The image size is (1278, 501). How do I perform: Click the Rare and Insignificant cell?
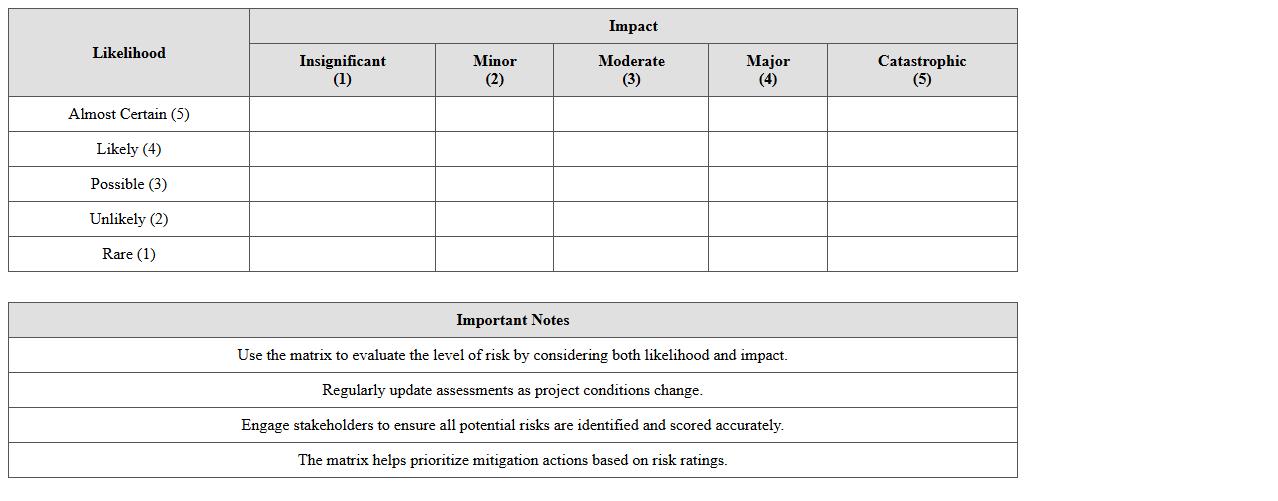point(342,254)
